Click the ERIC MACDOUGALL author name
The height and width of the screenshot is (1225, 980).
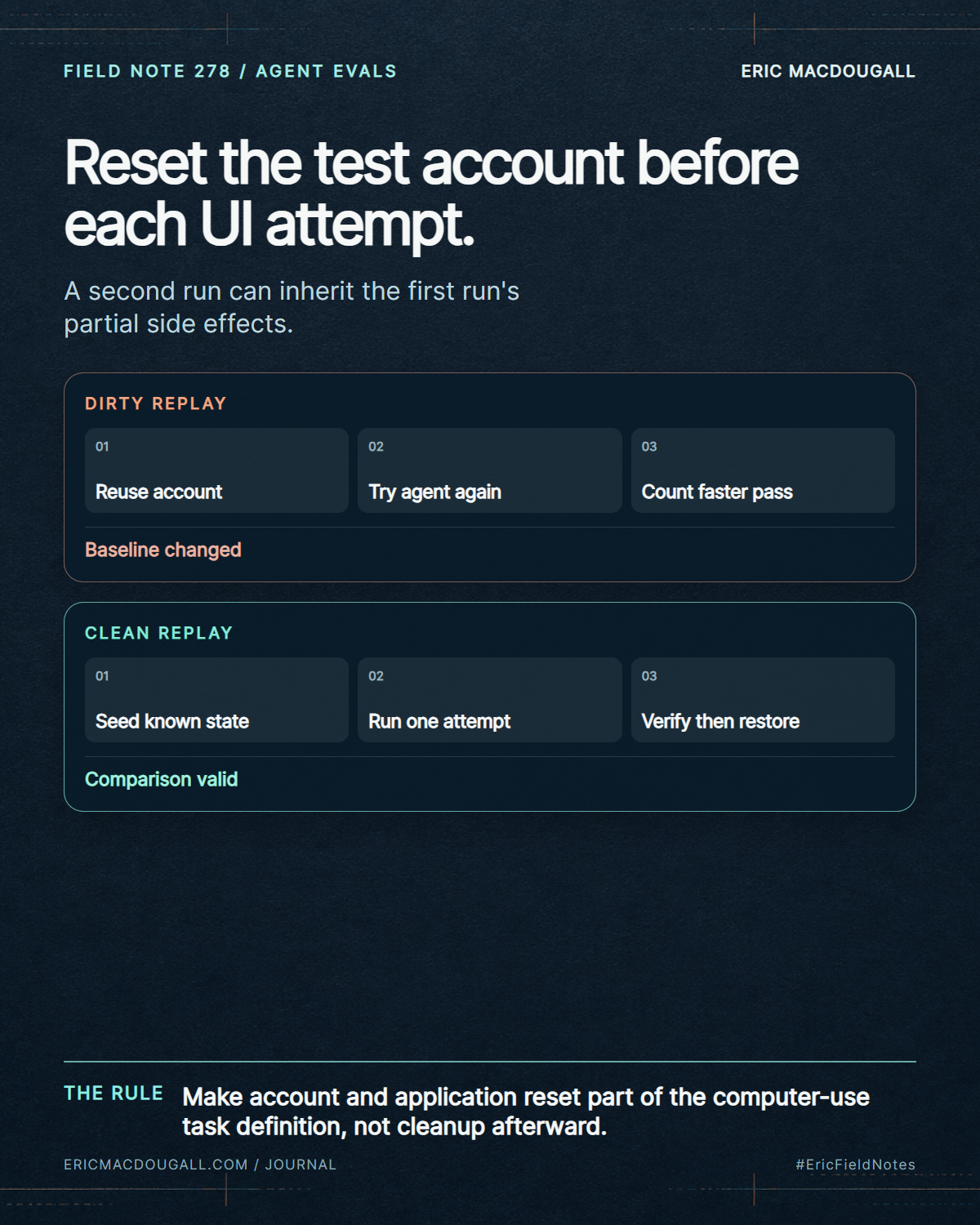click(828, 71)
